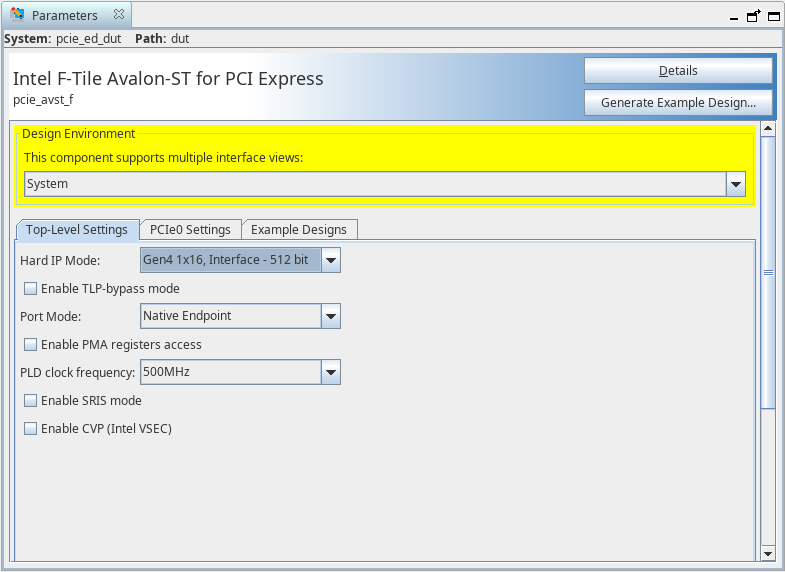Image resolution: width=785 pixels, height=572 pixels.
Task: Click the vertical scrollbar thumb
Action: pos(768,270)
